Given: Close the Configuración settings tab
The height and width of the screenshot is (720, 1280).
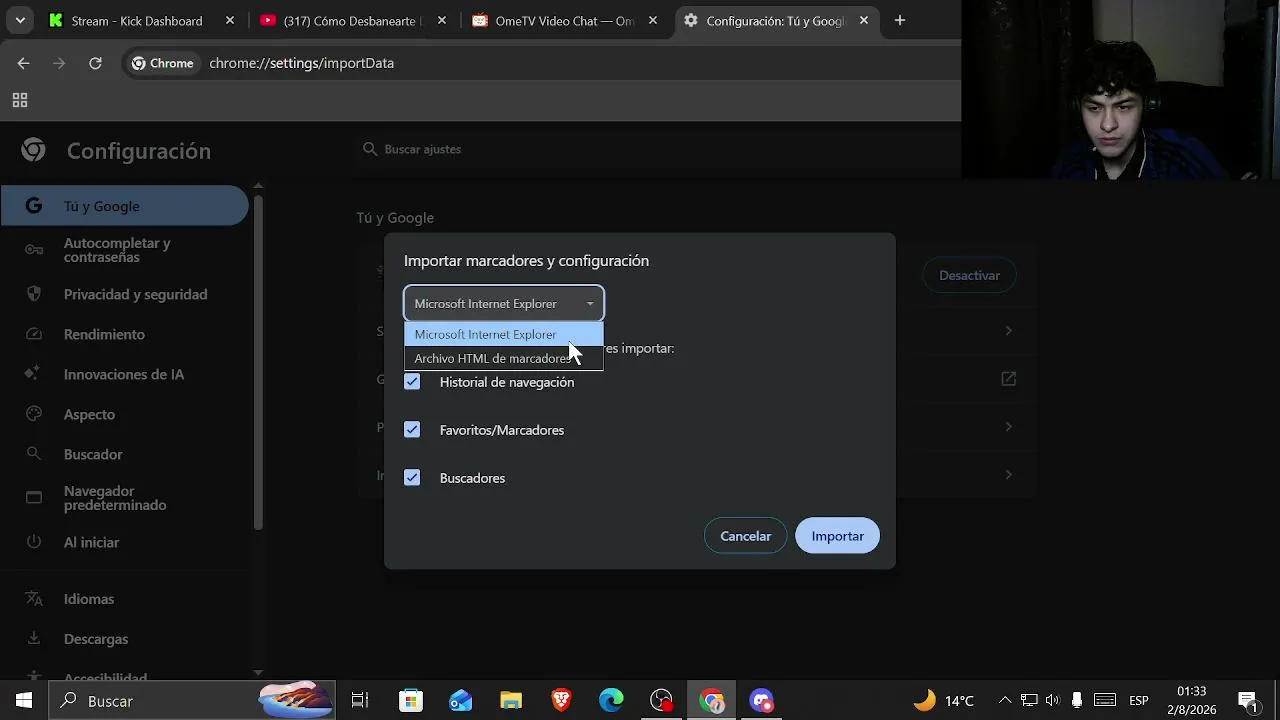Looking at the screenshot, I should click(x=864, y=20).
